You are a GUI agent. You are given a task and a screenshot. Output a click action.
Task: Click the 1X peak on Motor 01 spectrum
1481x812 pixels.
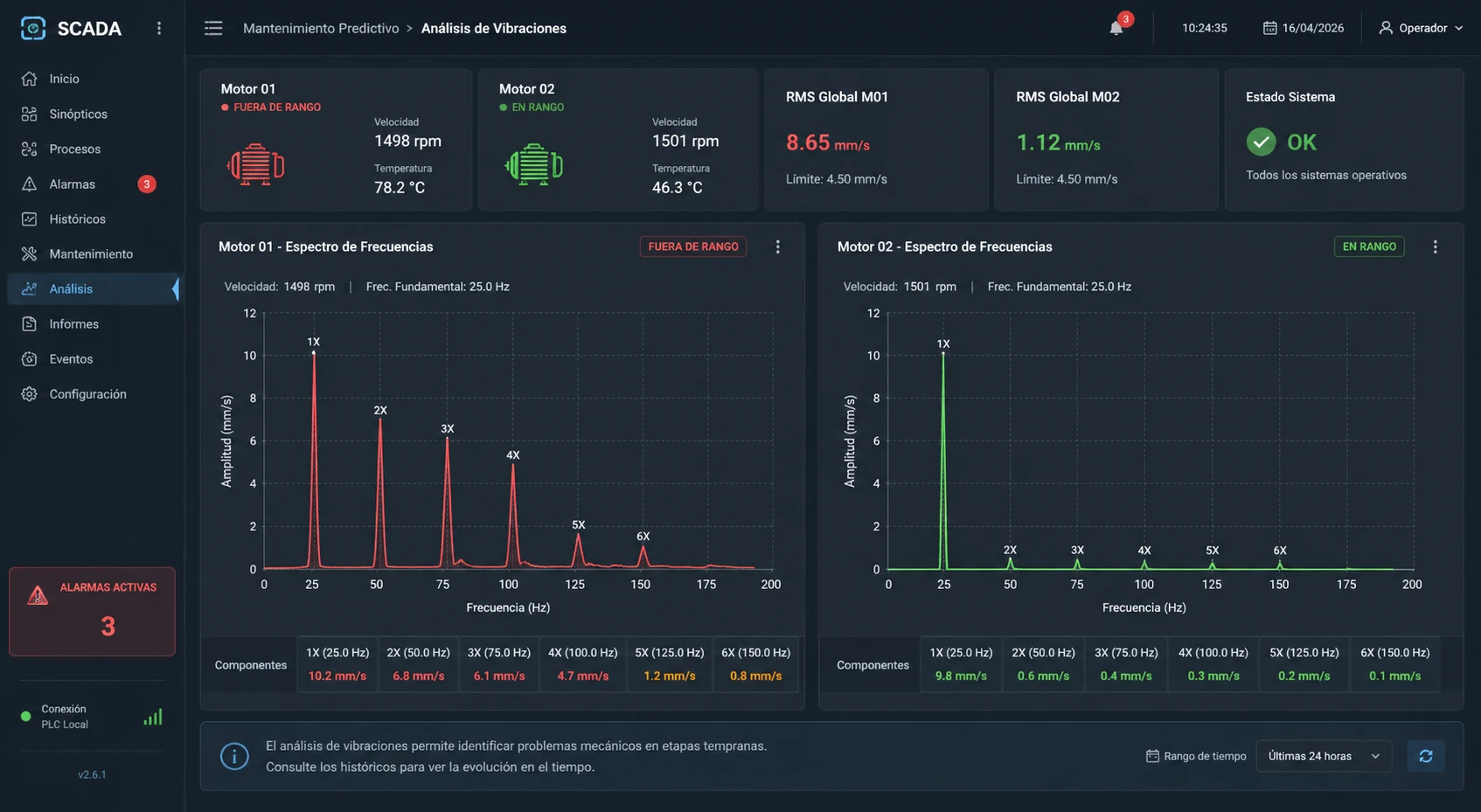pos(314,351)
